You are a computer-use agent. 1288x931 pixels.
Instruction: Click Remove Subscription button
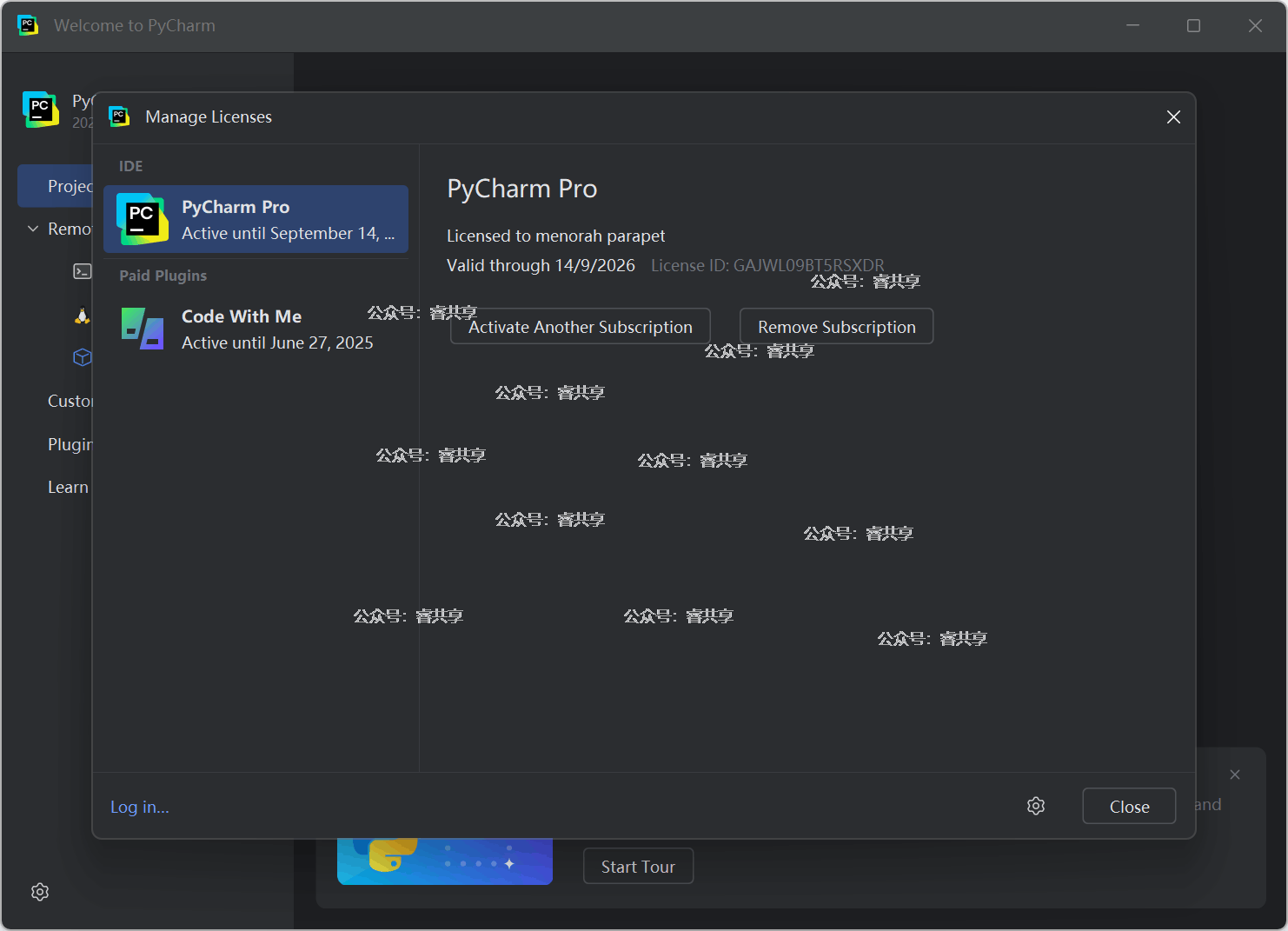click(x=836, y=326)
